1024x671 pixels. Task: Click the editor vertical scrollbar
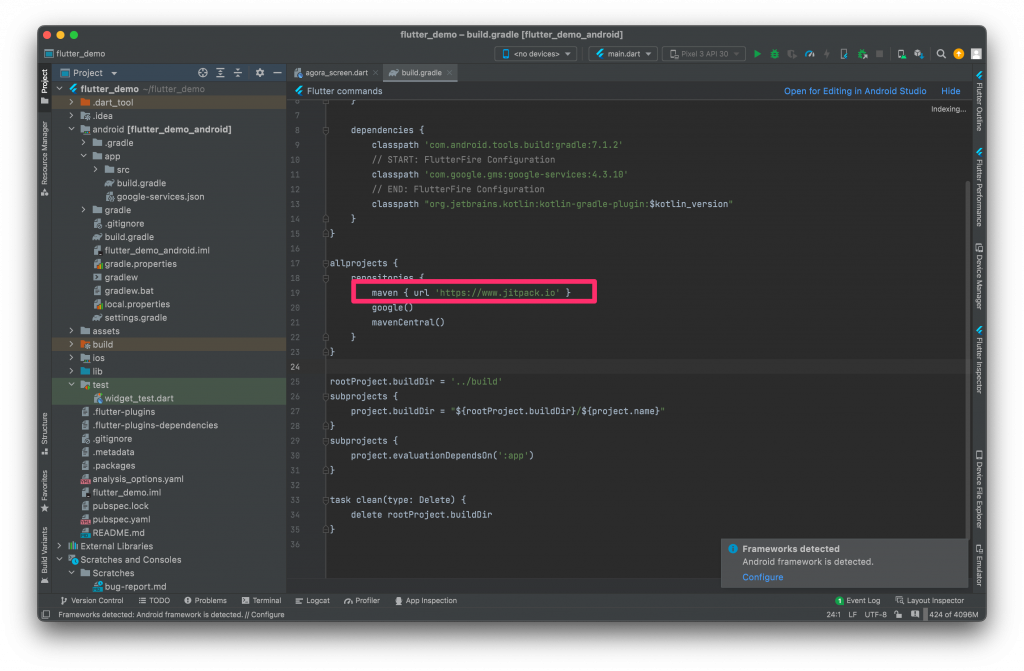click(x=968, y=359)
